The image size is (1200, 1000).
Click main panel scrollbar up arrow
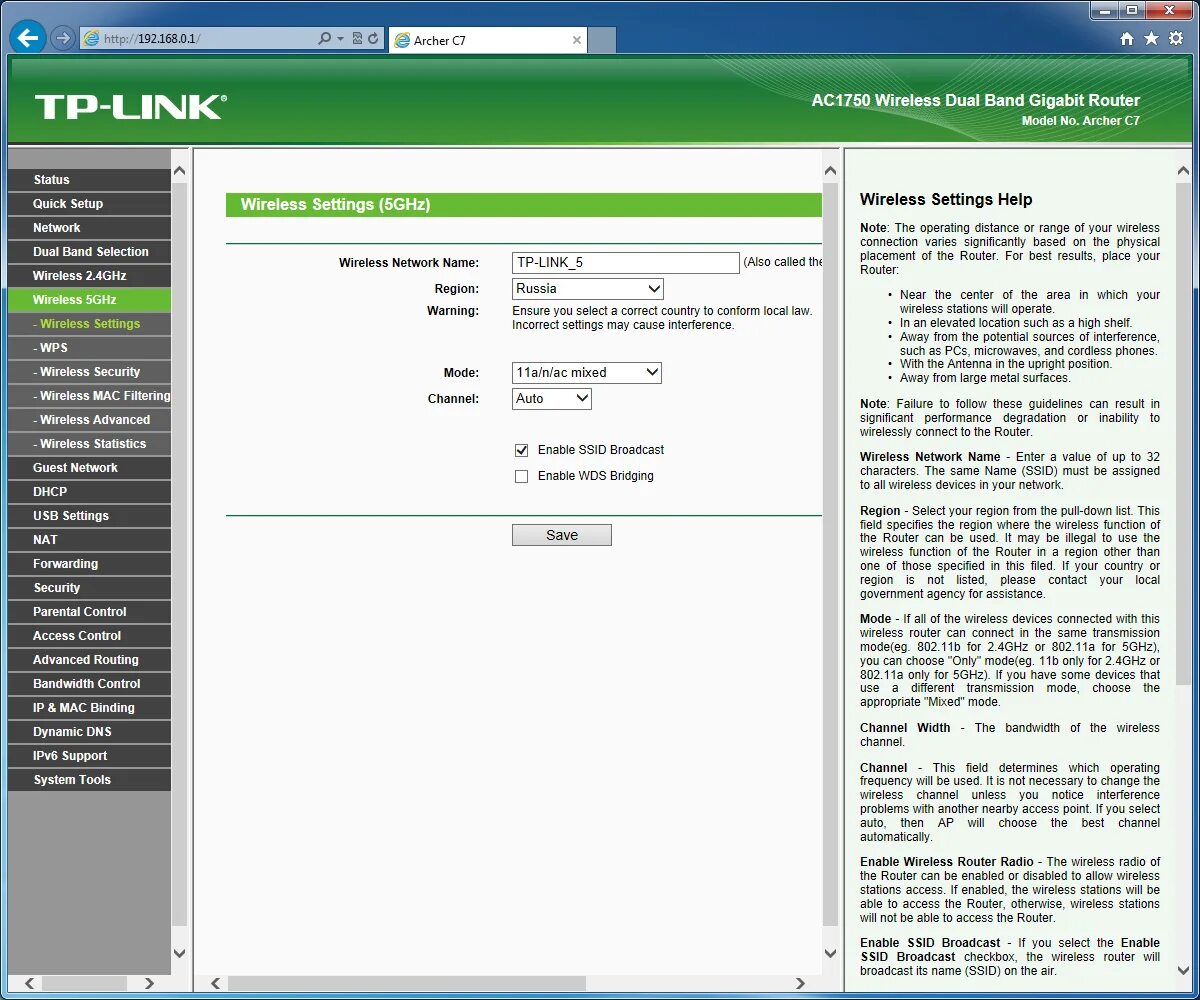click(830, 171)
